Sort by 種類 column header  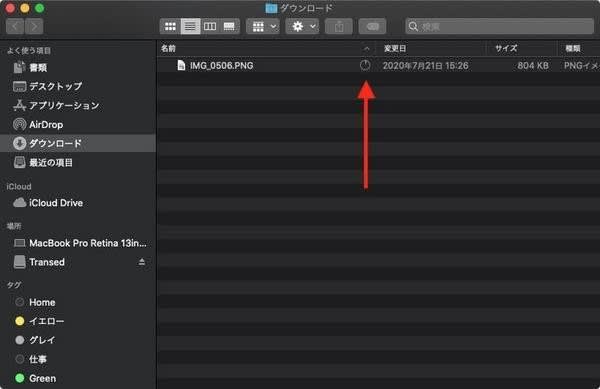pyautogui.click(x=573, y=49)
